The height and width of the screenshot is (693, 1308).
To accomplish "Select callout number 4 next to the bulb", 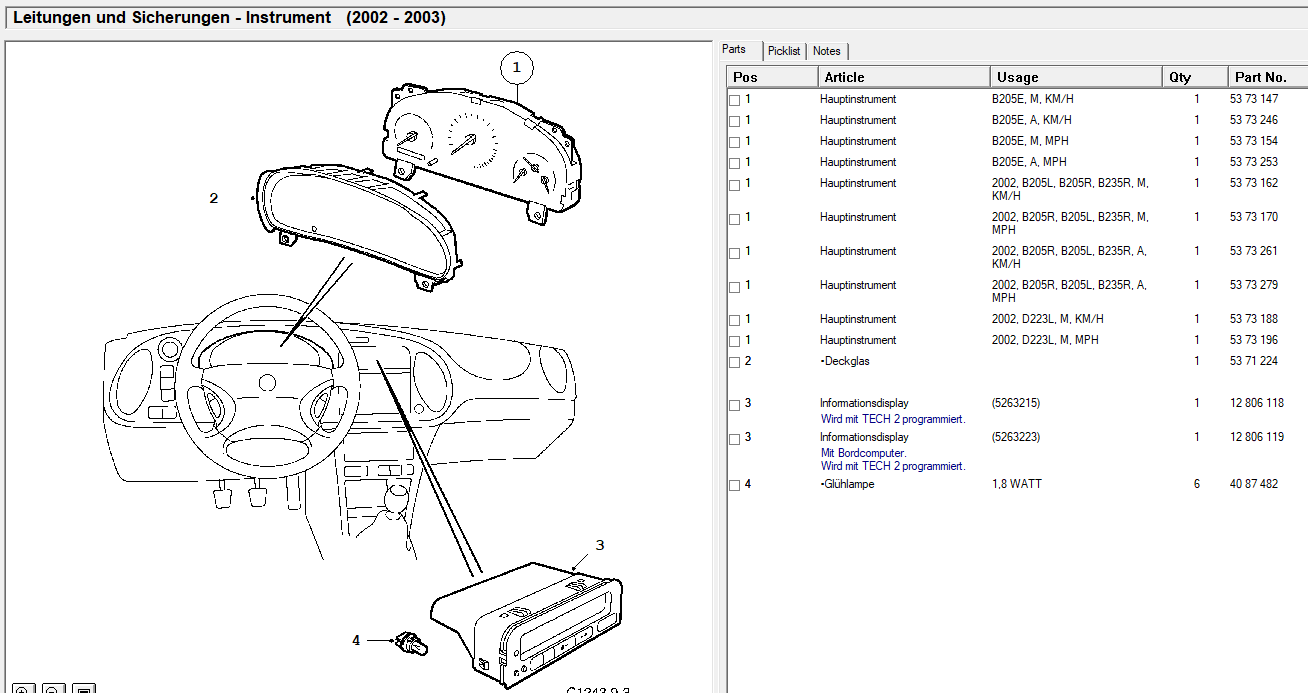I will (356, 640).
